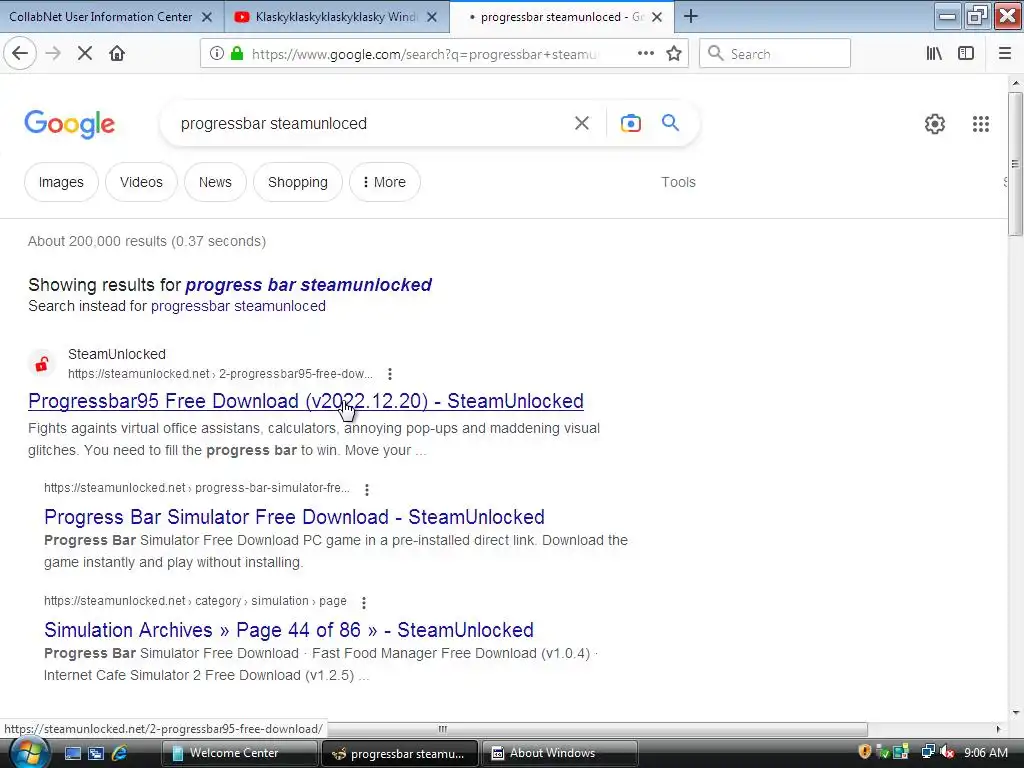Click the green padlock security icon

click(x=237, y=54)
